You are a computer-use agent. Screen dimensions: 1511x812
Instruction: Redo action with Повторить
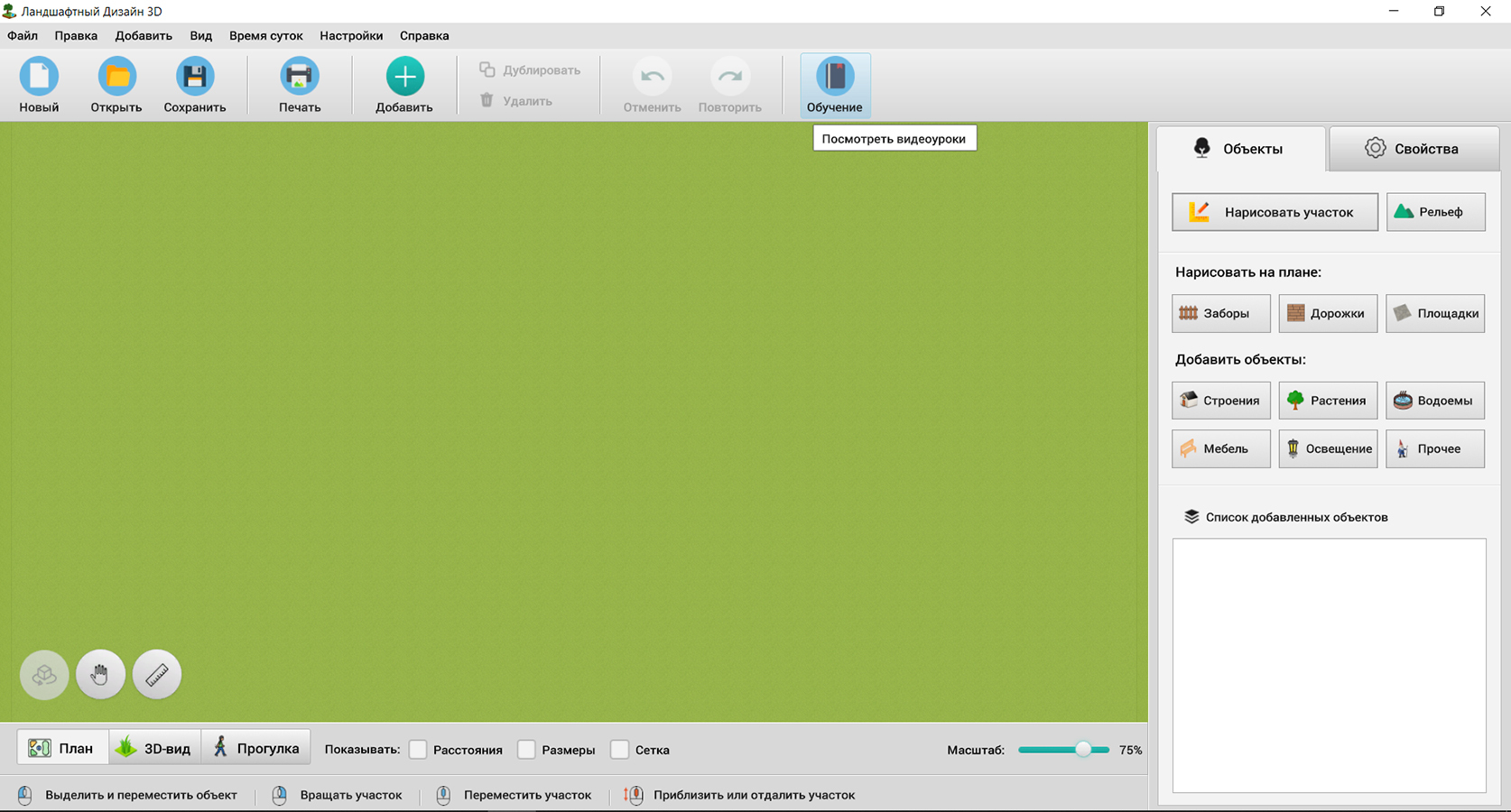(729, 86)
